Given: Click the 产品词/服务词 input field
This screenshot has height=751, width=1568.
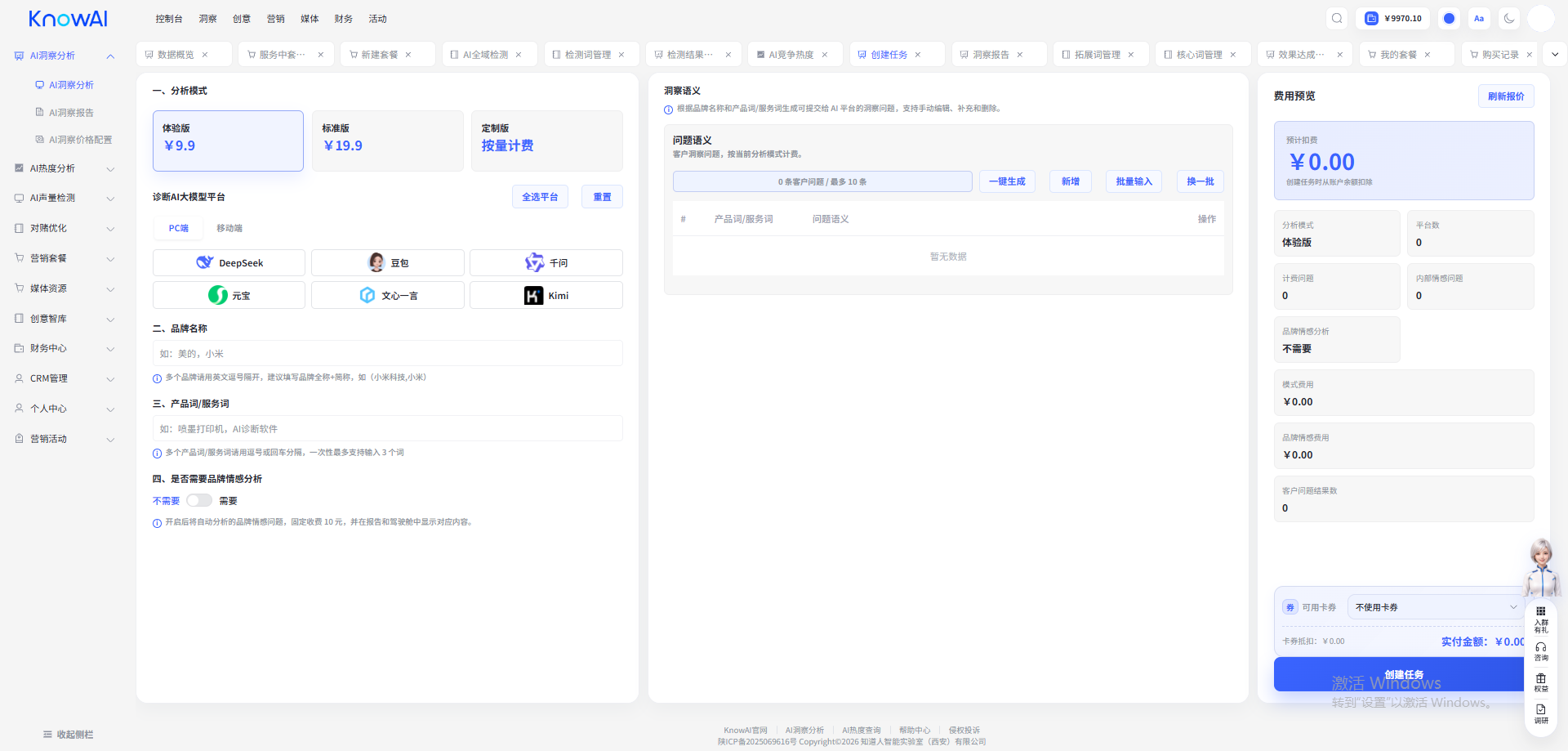Looking at the screenshot, I should click(387, 428).
